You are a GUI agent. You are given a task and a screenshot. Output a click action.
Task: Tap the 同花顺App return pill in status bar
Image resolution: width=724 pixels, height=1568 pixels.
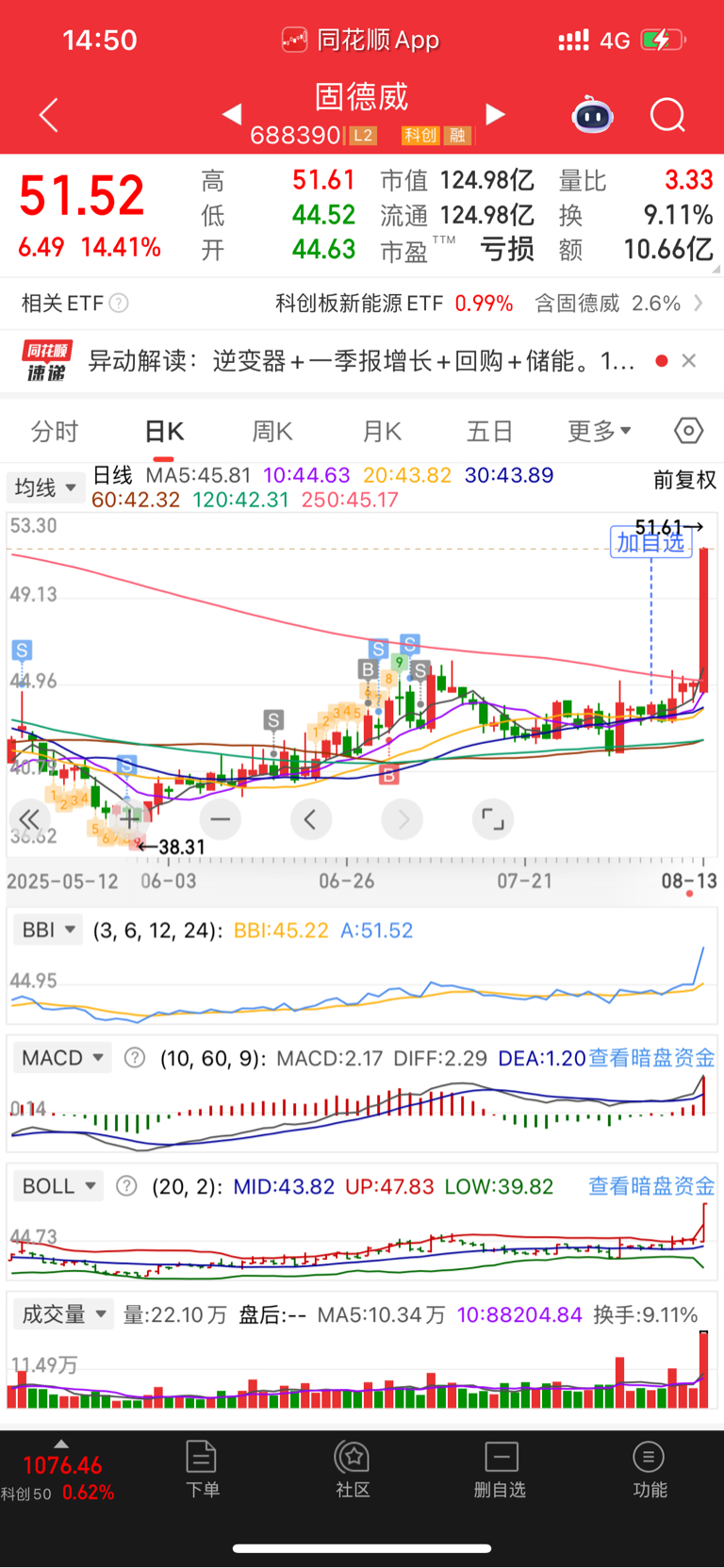point(362,40)
